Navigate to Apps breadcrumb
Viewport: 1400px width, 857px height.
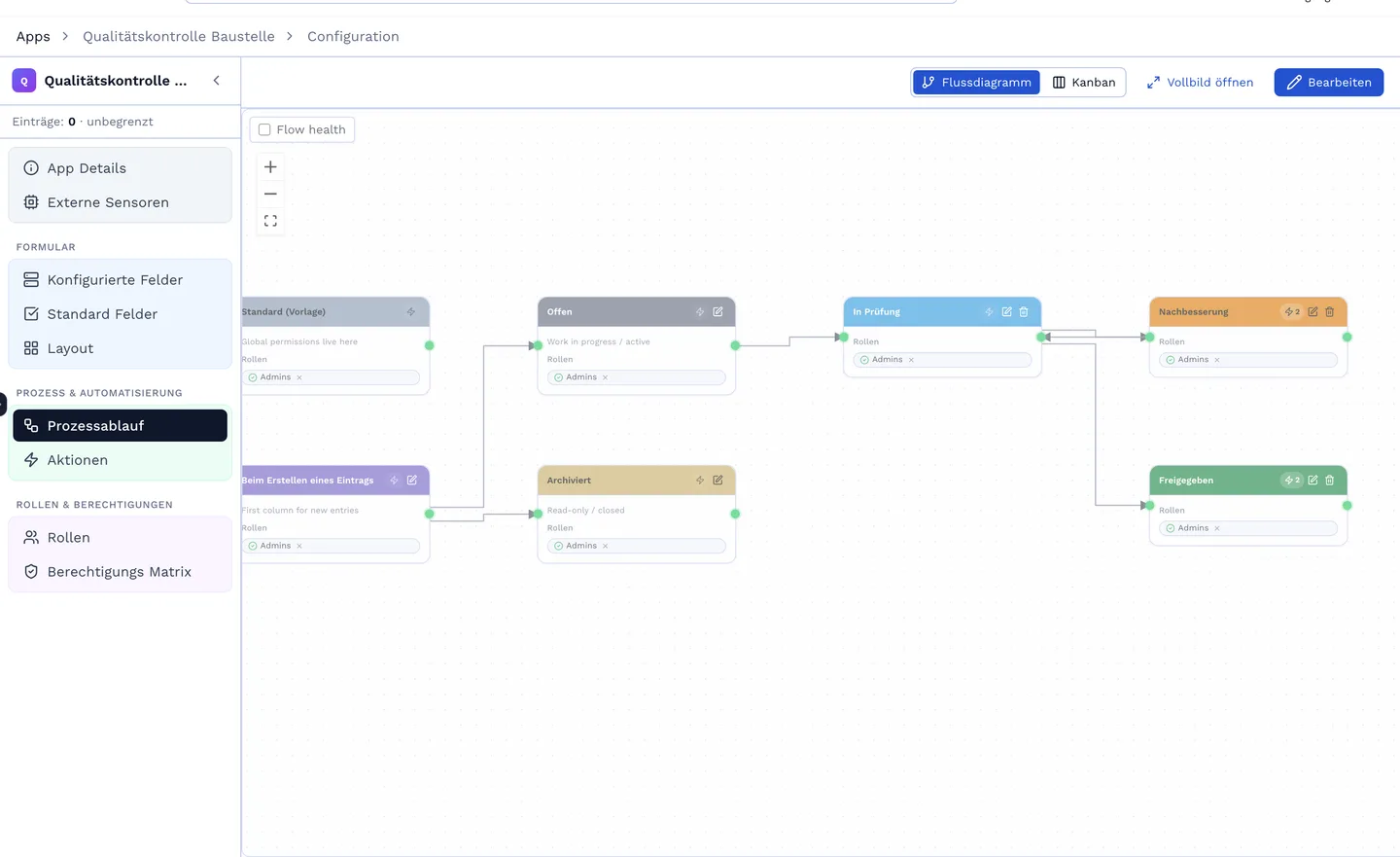33,36
